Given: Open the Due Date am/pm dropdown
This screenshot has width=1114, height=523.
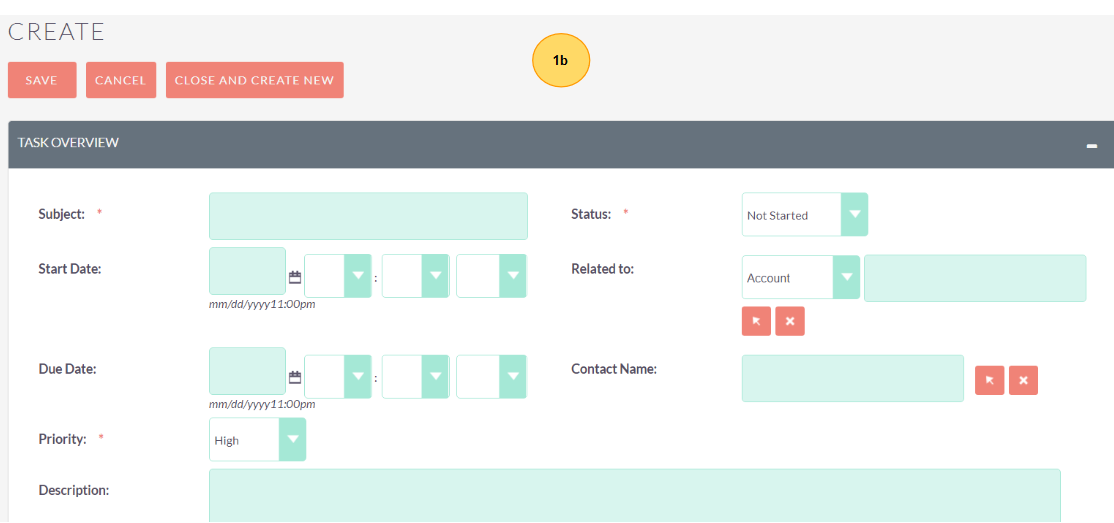Looking at the screenshot, I should pos(491,376).
